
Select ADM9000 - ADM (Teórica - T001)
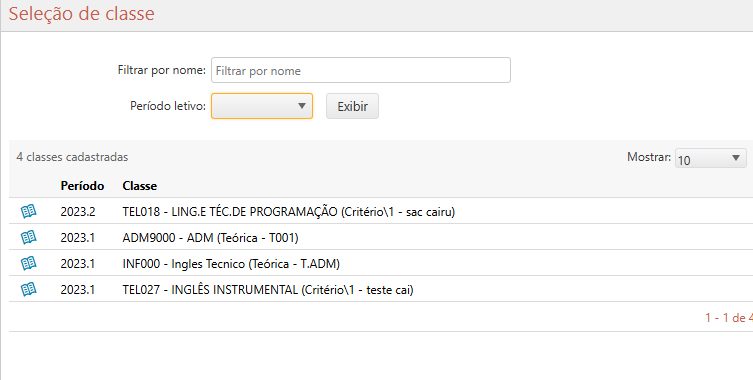click(x=210, y=237)
